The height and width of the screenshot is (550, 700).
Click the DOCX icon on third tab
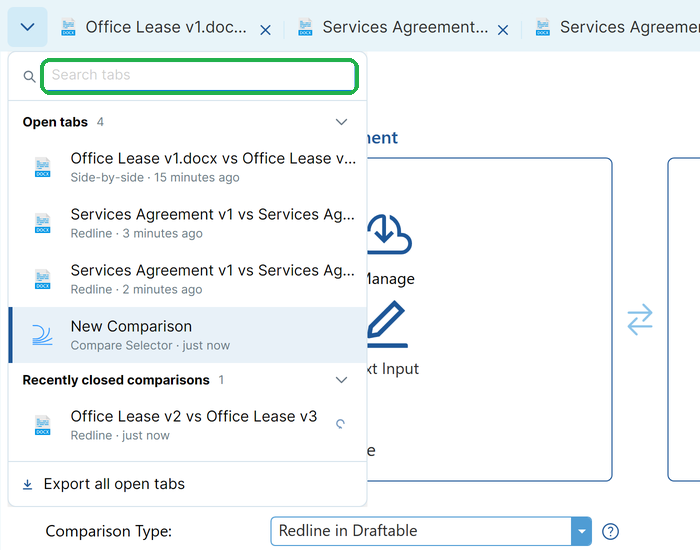pyautogui.click(x=543, y=27)
